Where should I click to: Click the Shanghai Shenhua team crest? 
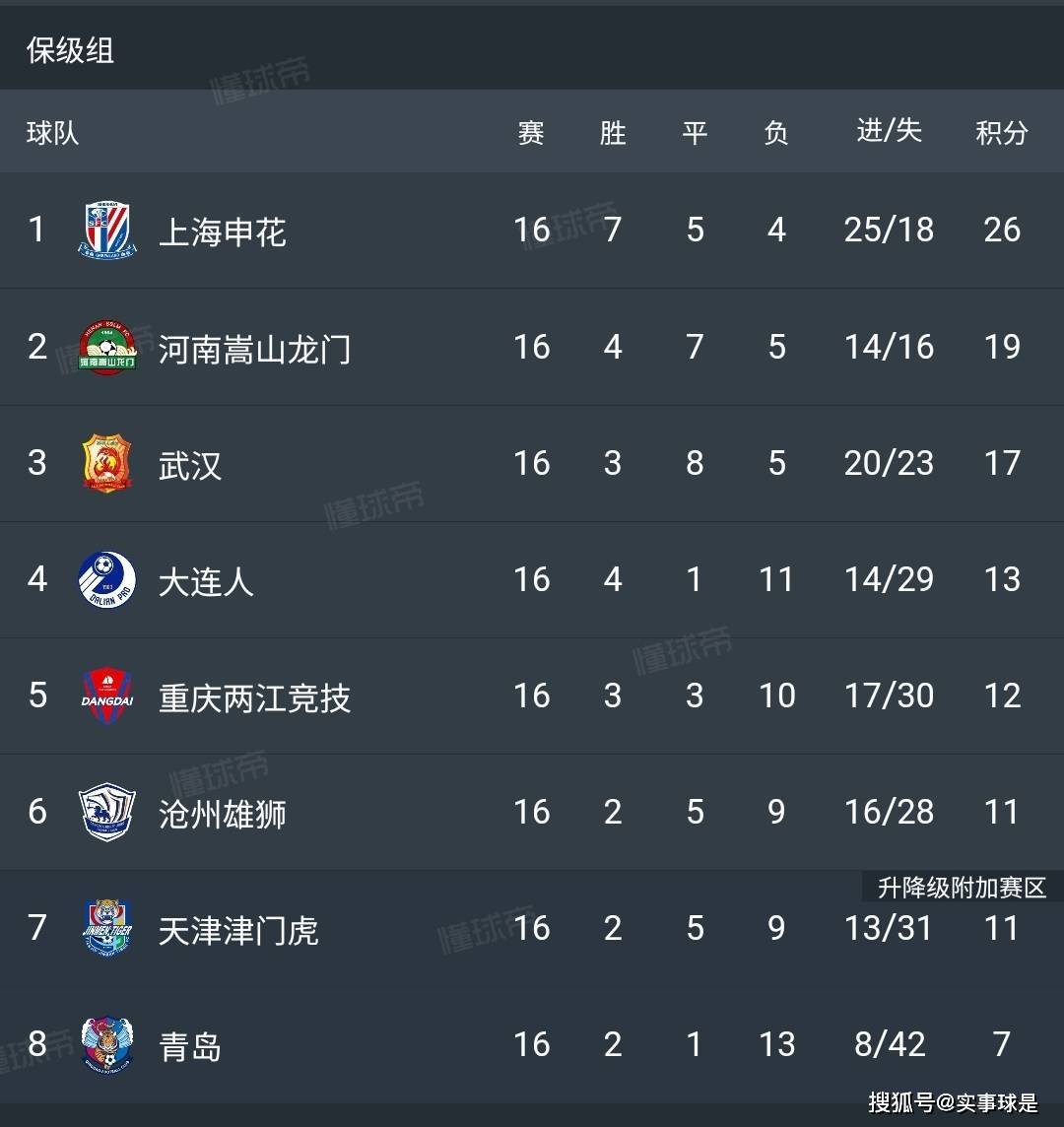[107, 230]
